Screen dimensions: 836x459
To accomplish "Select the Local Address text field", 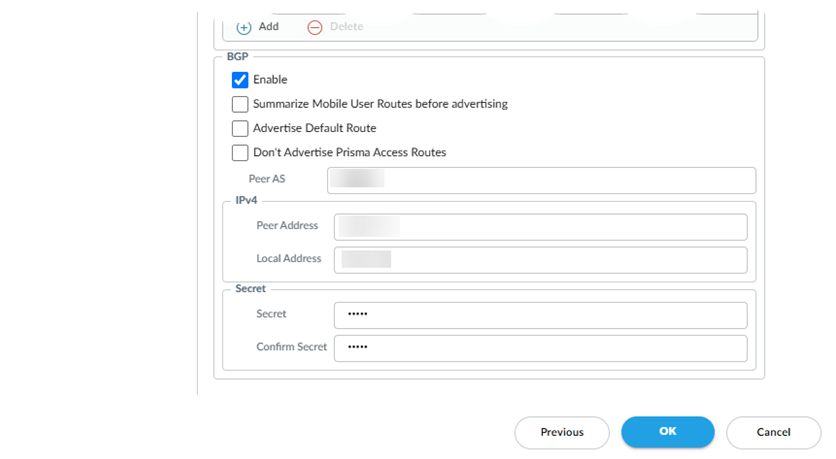I will point(541,260).
